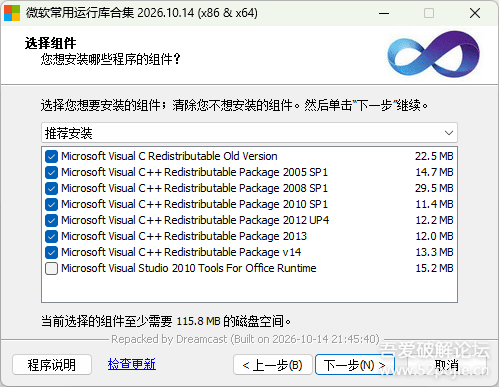
Task: Click the 程序说明 button
Action: (x=52, y=365)
